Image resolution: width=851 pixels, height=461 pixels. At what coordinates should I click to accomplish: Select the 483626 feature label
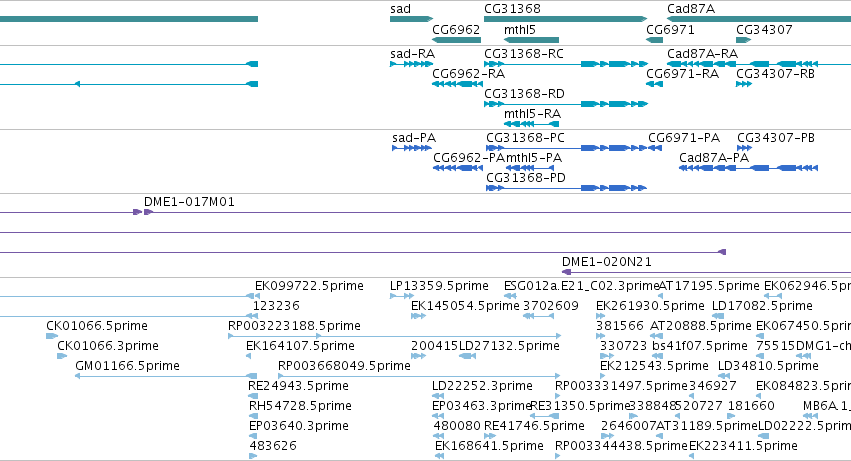point(273,446)
